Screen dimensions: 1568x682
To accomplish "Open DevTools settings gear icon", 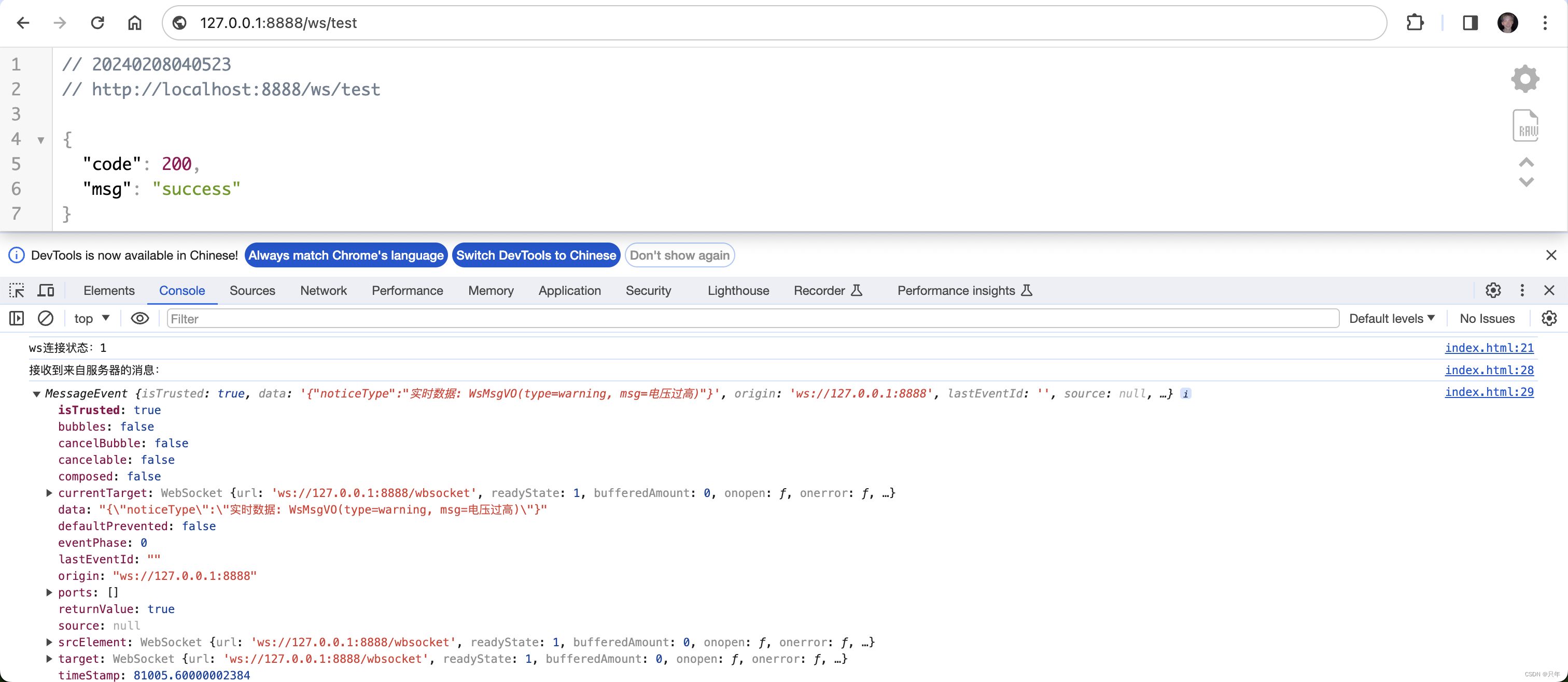I will (1493, 290).
